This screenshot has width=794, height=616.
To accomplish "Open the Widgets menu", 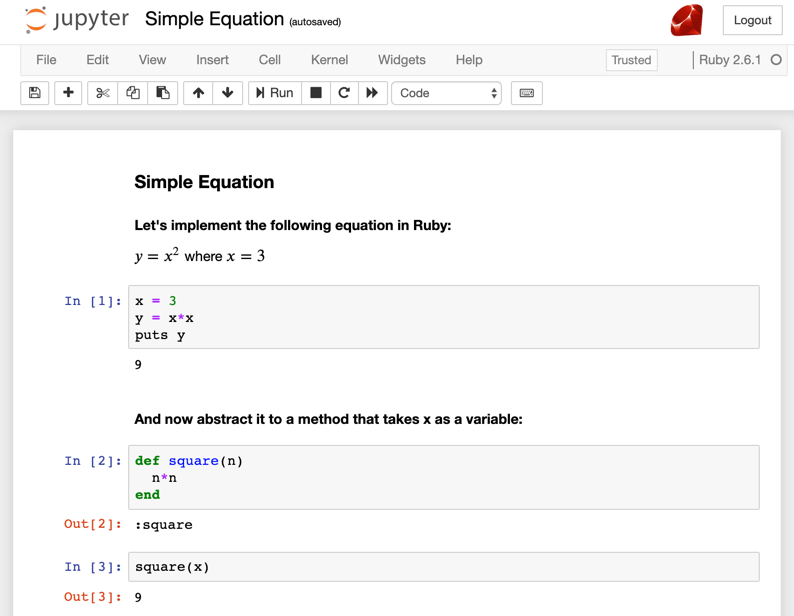I will [x=402, y=60].
